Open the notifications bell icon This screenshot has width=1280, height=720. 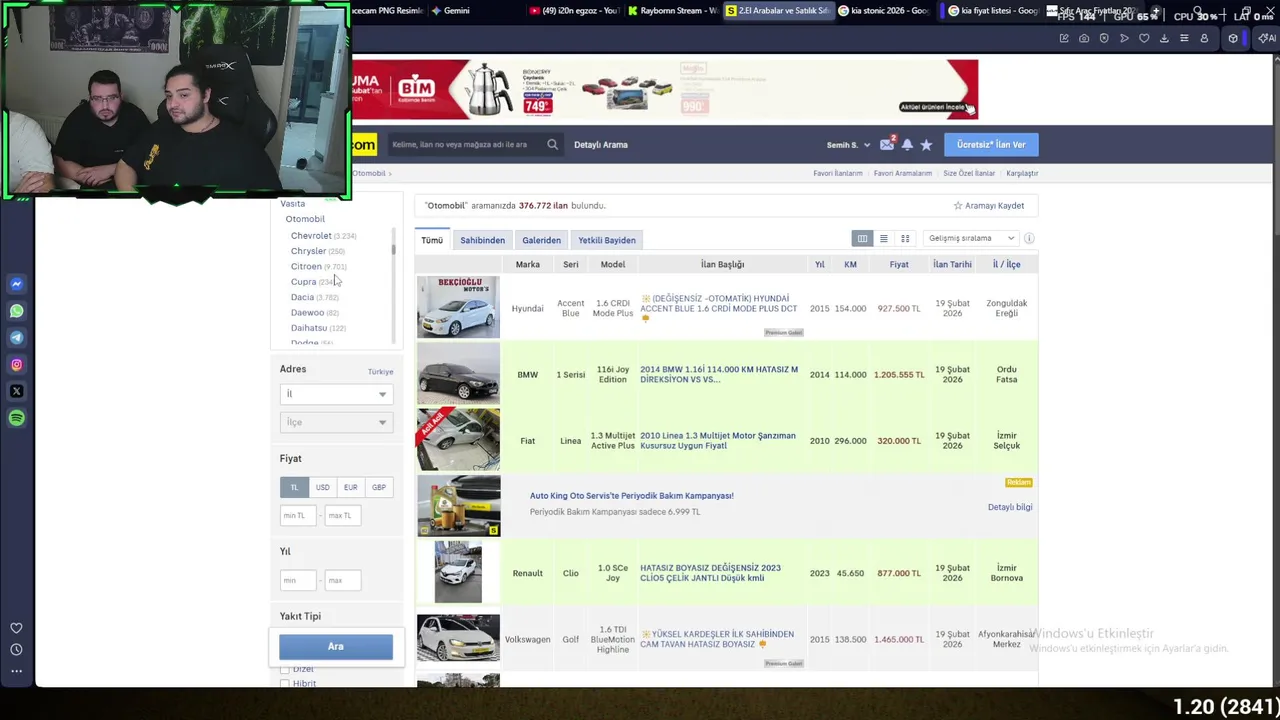coord(907,144)
